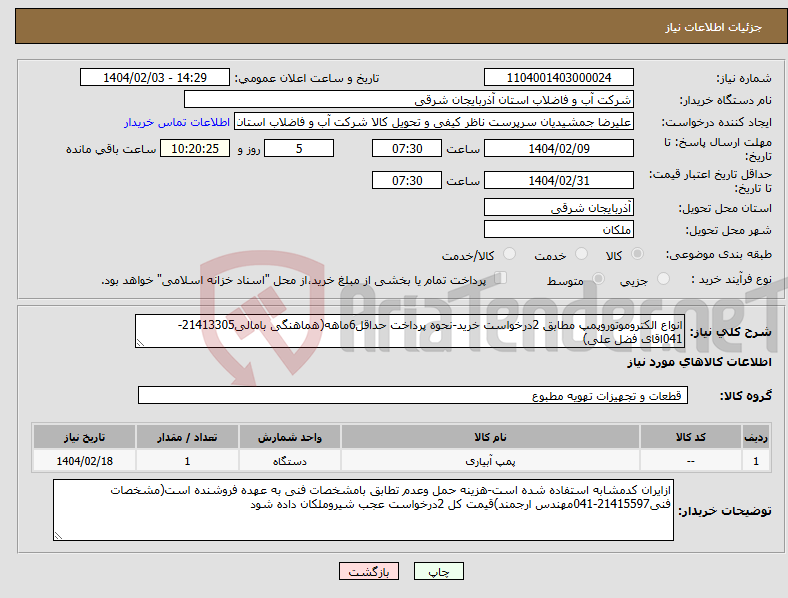Click the need number field 1104001403000024
788x598 pixels.
(559, 78)
